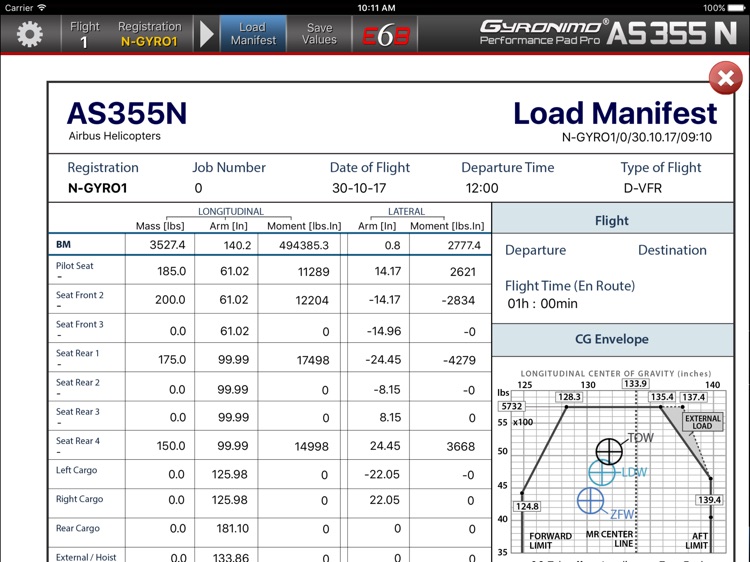Tap BM mass value 3527.4

pyautogui.click(x=167, y=245)
